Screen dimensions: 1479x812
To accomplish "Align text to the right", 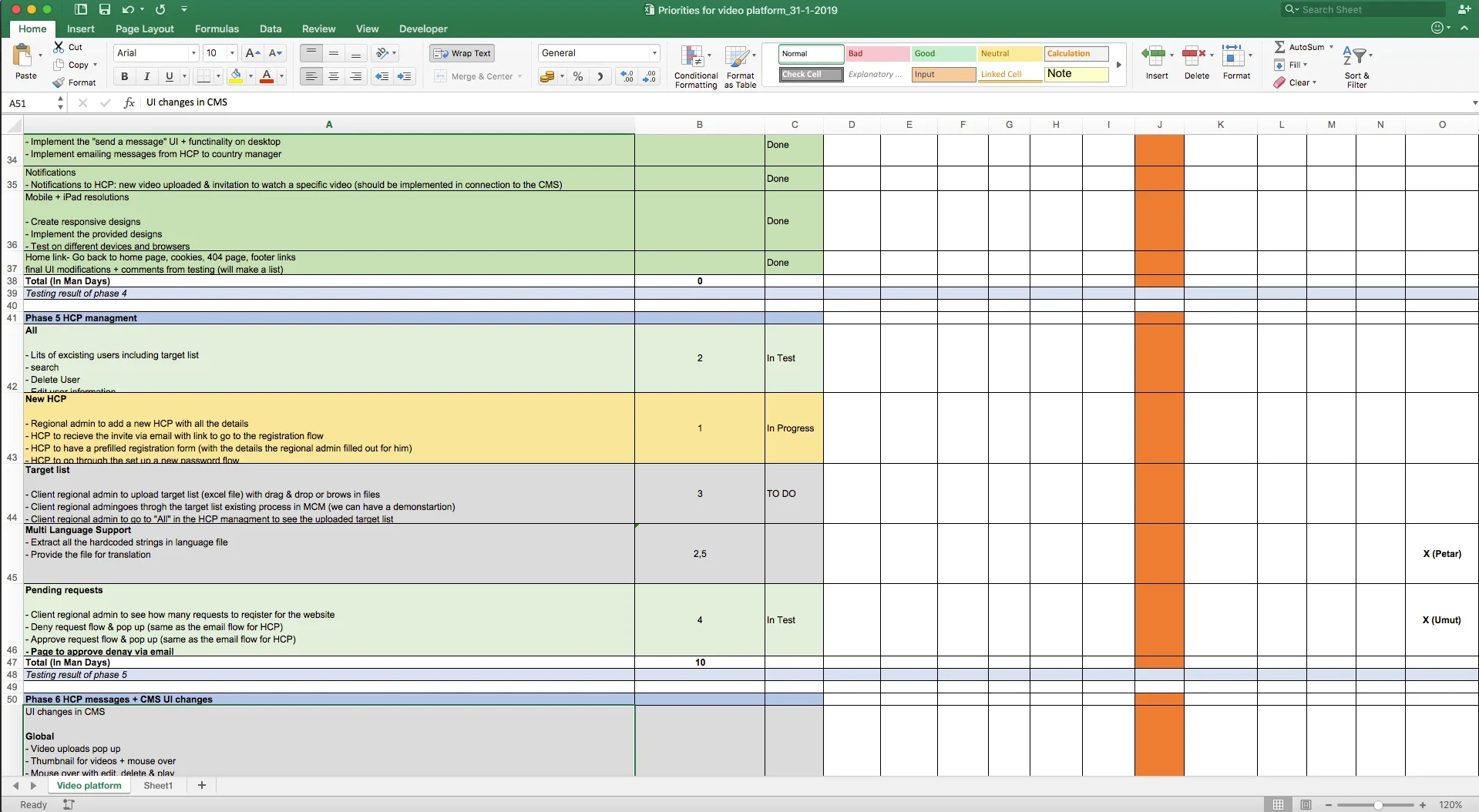I will point(356,76).
